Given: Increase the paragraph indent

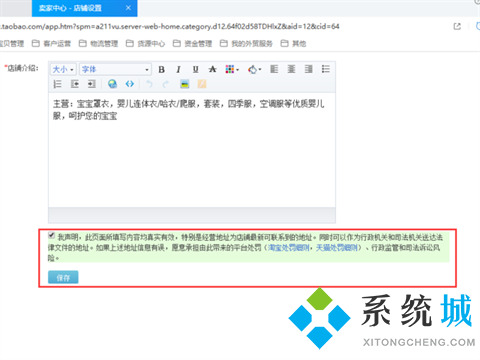Looking at the screenshot, I should [92, 84].
